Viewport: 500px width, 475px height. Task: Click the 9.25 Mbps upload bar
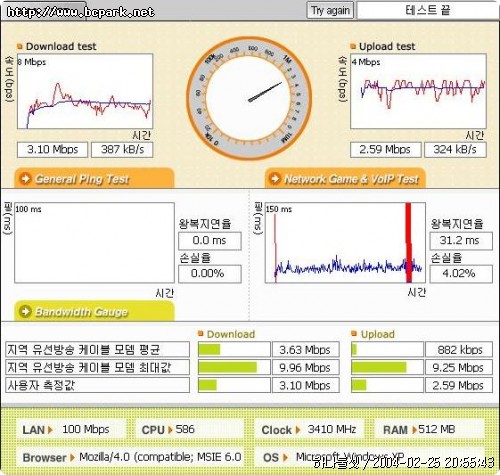click(387, 367)
